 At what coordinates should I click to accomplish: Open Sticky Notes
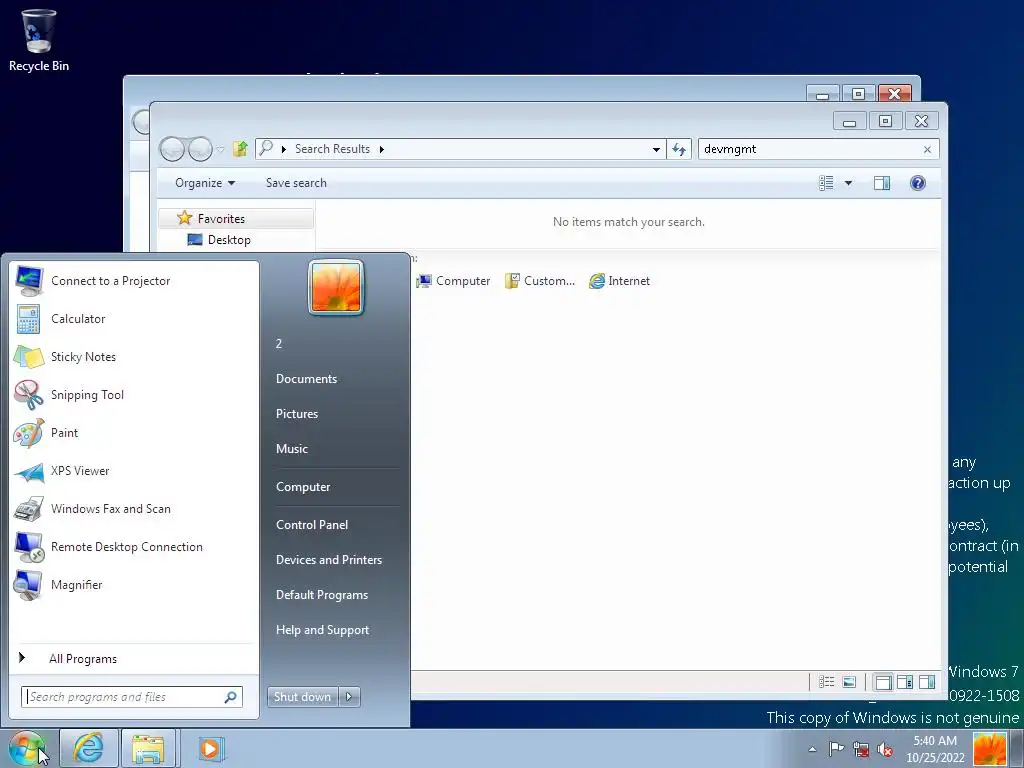[x=134, y=357]
